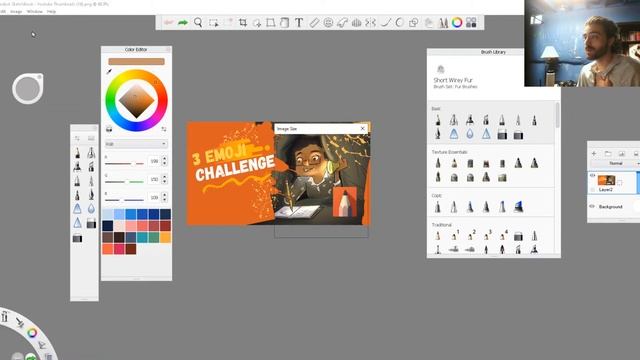Screen dimensions: 640x360
Task: Toggle visibility of the Layer2 layer
Action: (592, 176)
